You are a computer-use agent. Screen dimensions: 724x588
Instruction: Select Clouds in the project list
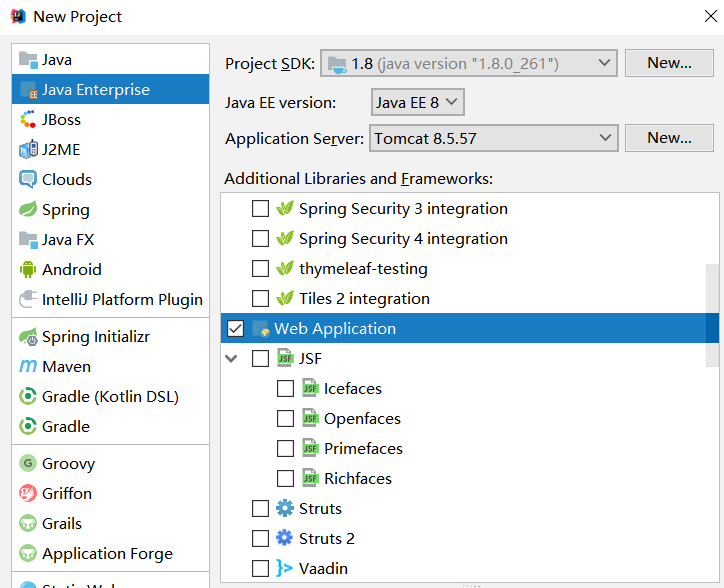110,180
